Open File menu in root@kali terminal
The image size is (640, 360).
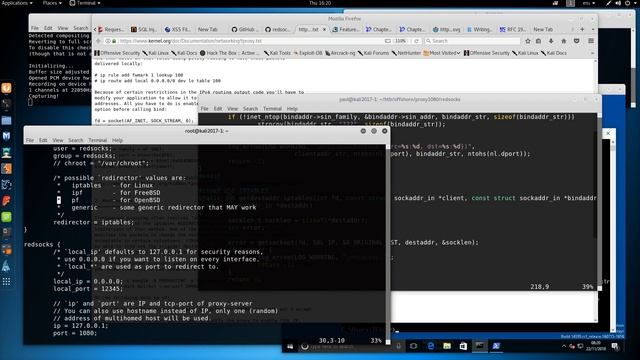point(30,140)
